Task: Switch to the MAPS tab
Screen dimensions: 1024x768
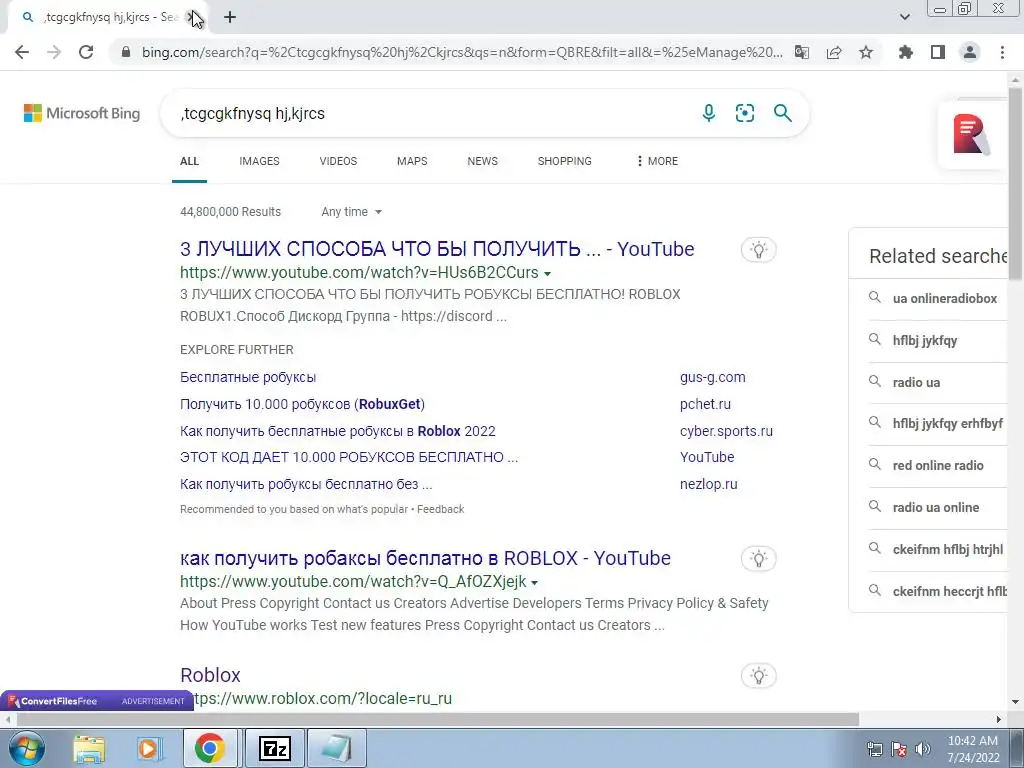Action: (x=412, y=161)
